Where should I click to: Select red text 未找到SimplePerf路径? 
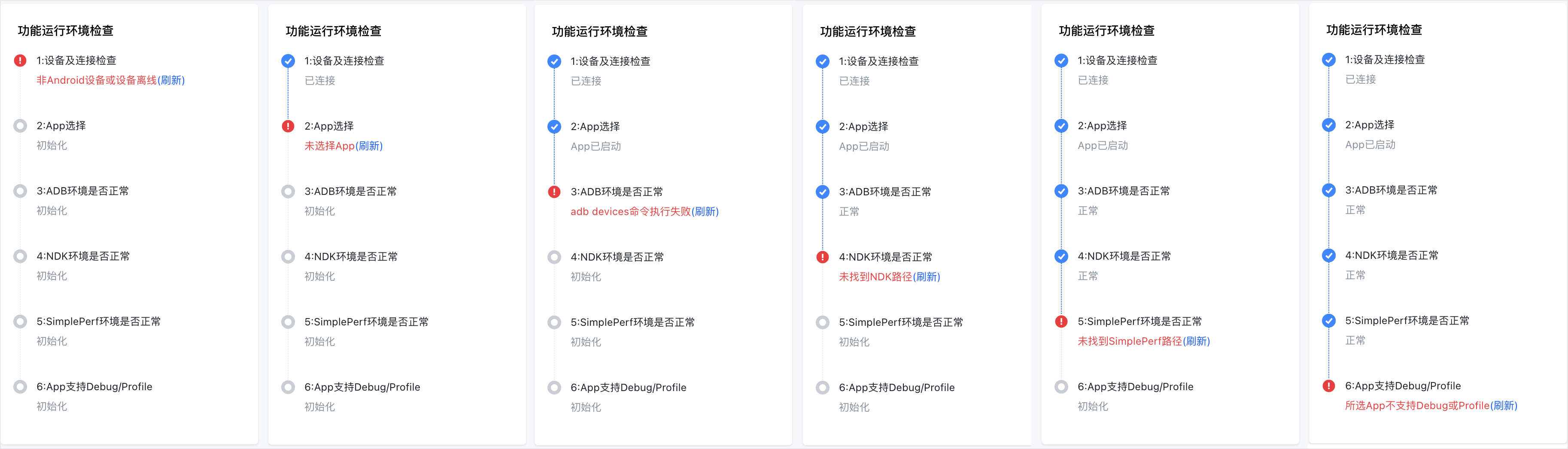coord(1130,341)
